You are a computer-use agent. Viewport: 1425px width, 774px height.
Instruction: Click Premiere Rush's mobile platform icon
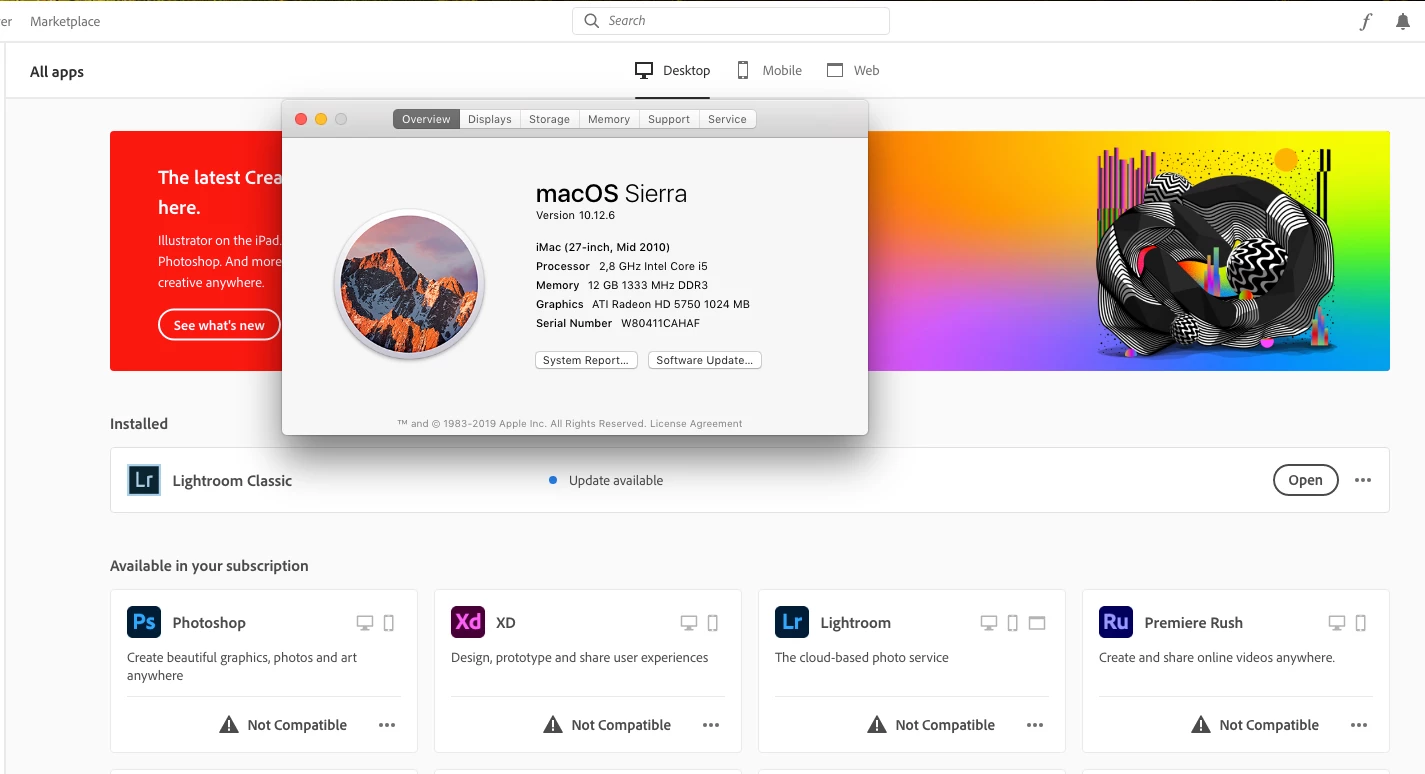click(x=1361, y=623)
